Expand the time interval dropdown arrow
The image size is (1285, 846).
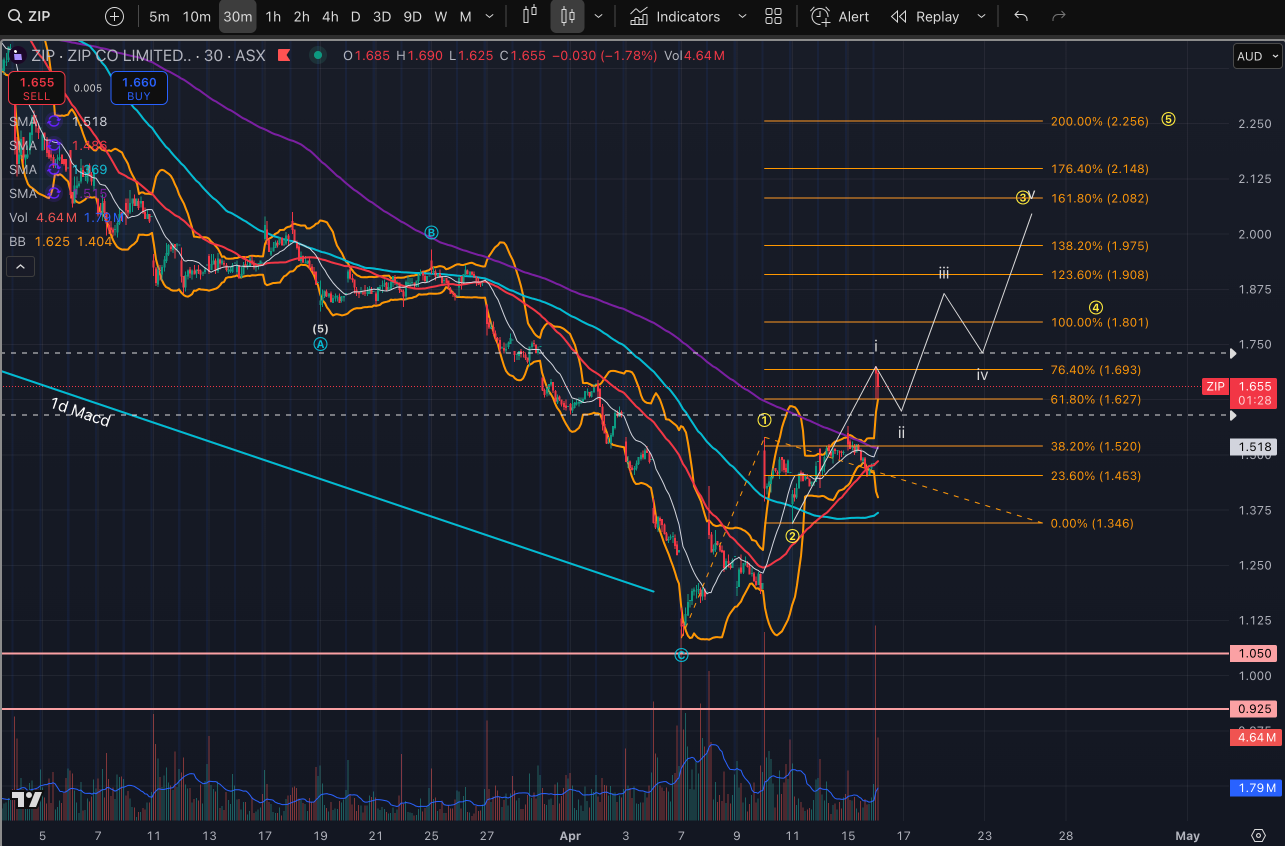491,16
